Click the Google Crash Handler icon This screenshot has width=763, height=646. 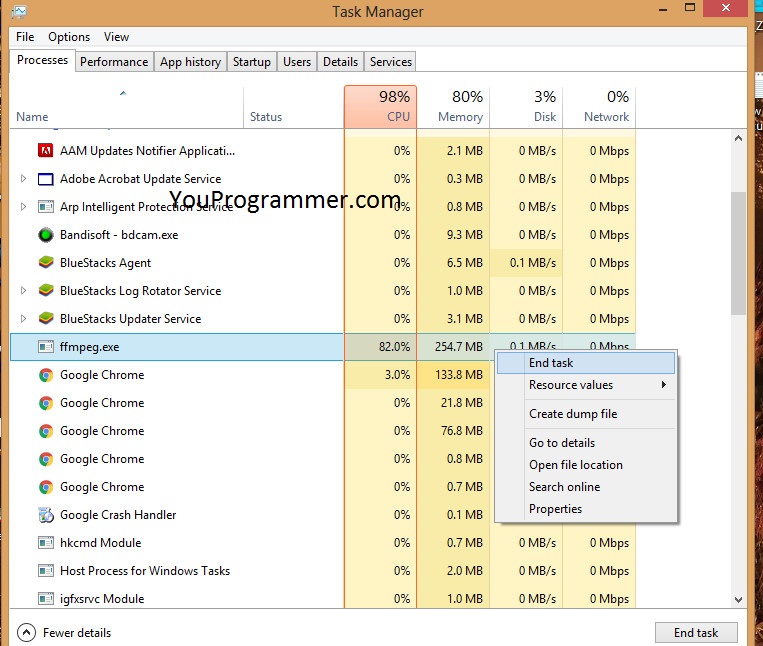[x=46, y=515]
